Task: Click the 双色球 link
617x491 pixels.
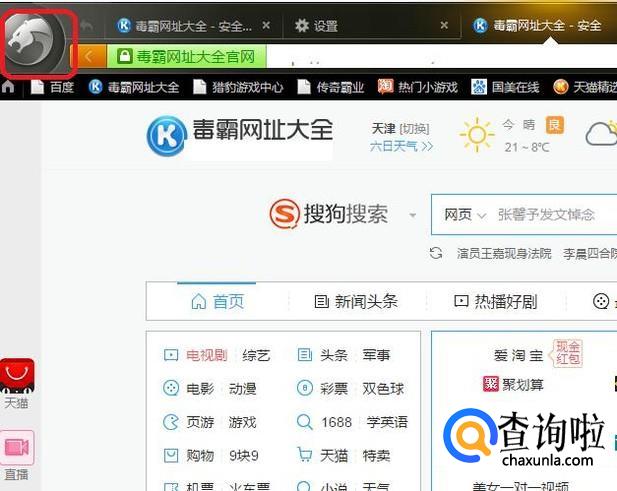Action: pyautogui.click(x=383, y=389)
